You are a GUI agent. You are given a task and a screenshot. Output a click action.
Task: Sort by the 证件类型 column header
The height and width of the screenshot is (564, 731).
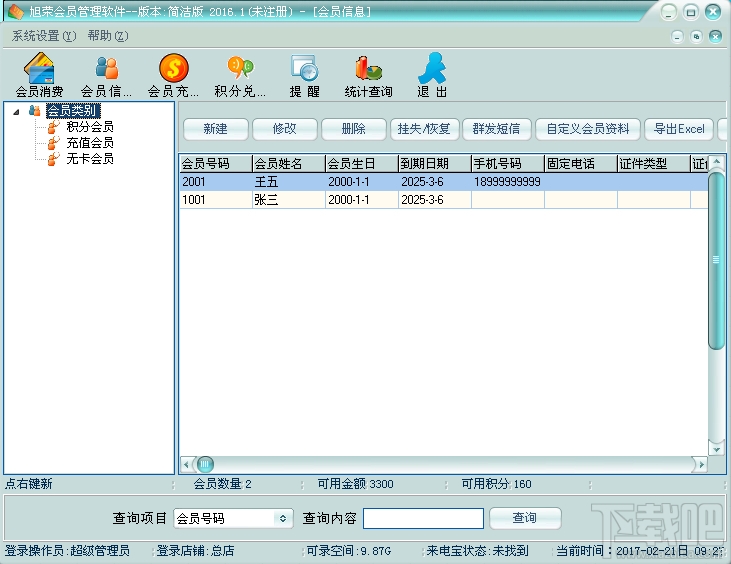[654, 164]
